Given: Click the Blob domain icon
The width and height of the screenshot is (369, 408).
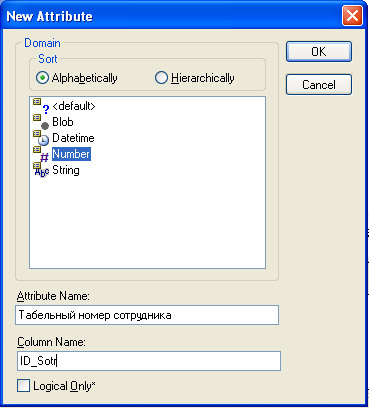Looking at the screenshot, I should pos(41,122).
